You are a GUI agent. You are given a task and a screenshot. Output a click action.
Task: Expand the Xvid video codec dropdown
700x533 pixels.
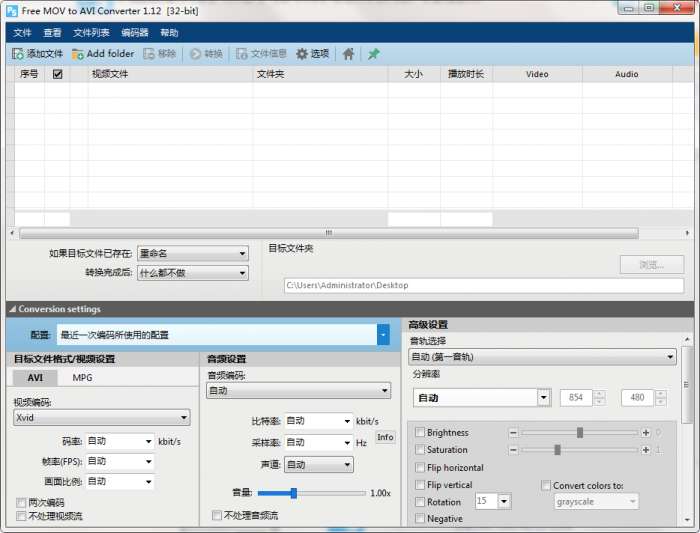[x=184, y=418]
